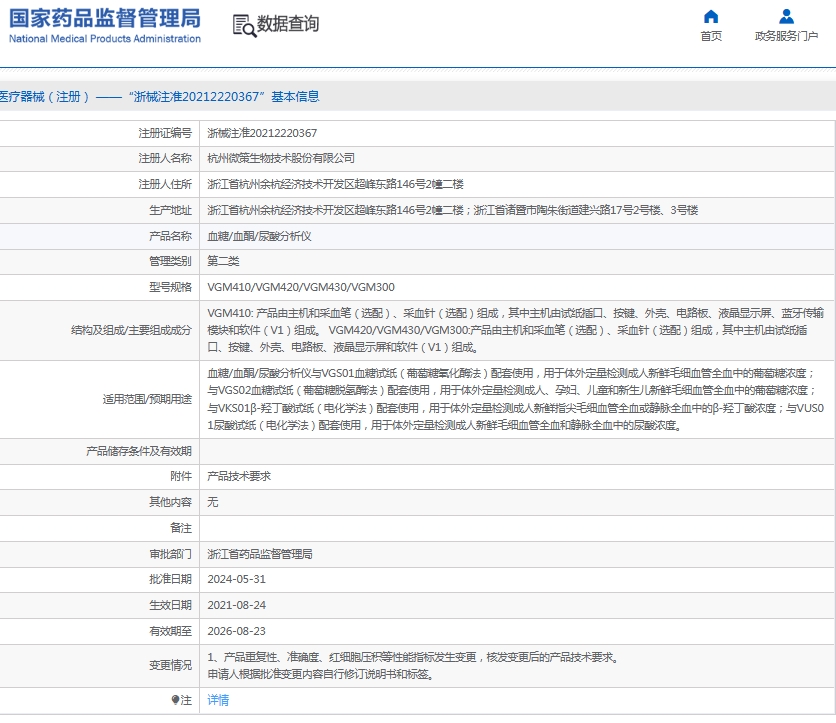Screen dimensions: 836x723
Task: Click the 数据查询 search document icon
Action: (244, 26)
